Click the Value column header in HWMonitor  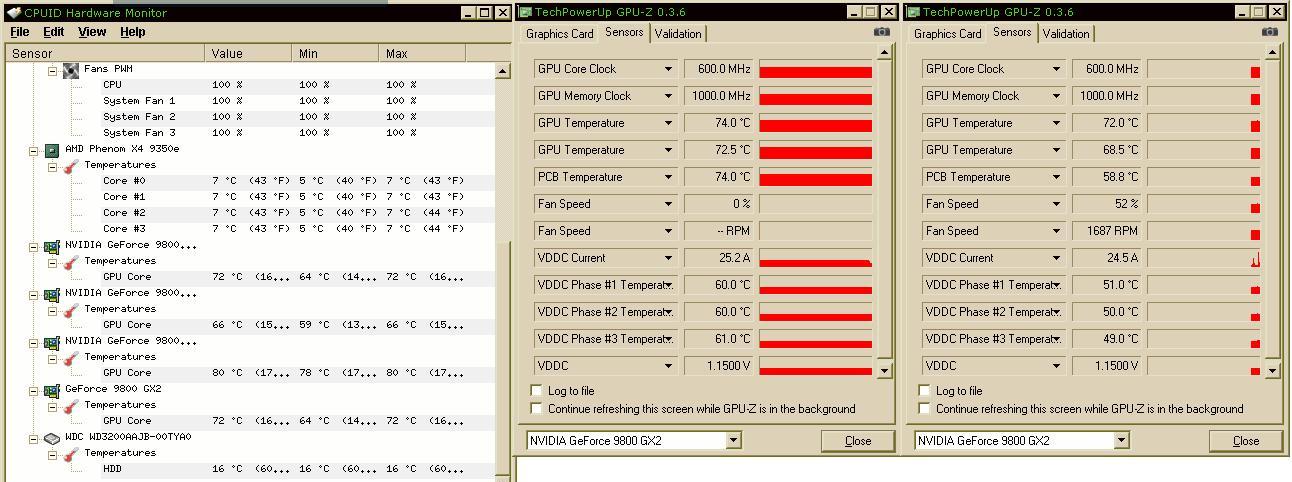pyautogui.click(x=248, y=53)
